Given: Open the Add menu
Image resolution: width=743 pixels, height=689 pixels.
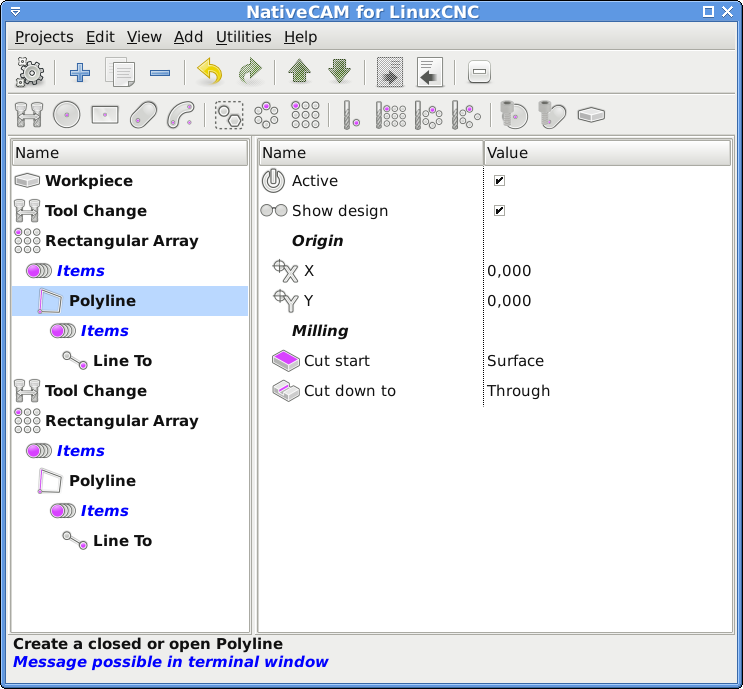Looking at the screenshot, I should [x=188, y=37].
